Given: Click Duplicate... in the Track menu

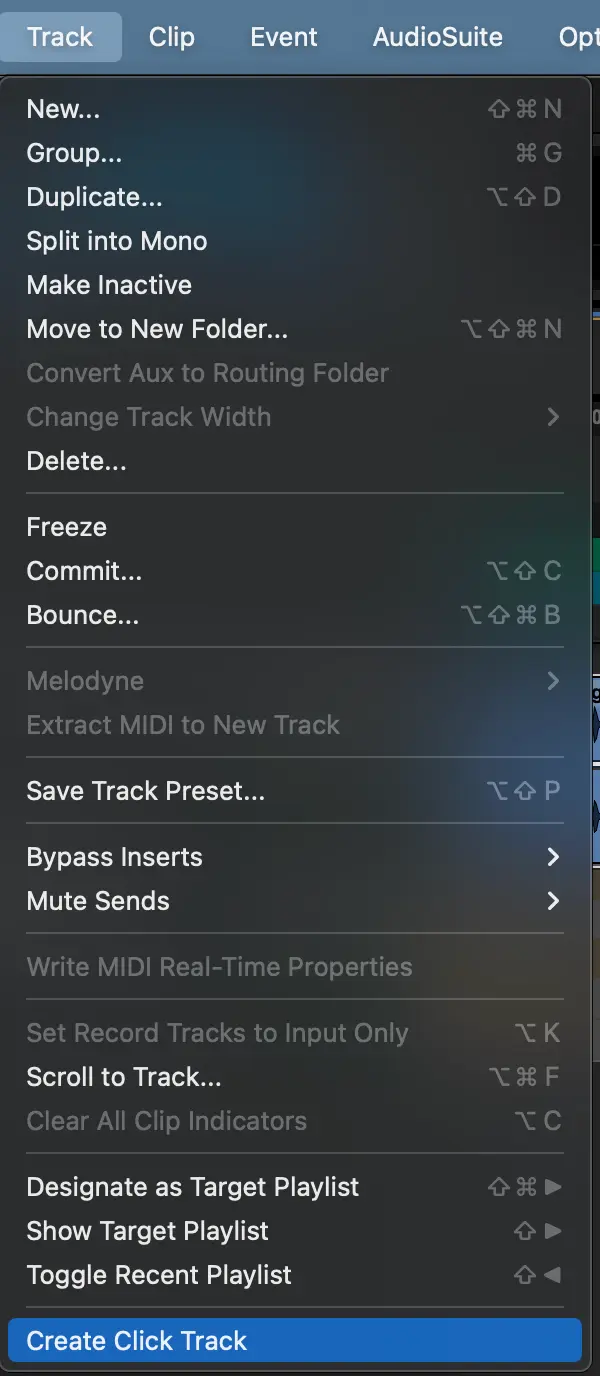Looking at the screenshot, I should 94,197.
